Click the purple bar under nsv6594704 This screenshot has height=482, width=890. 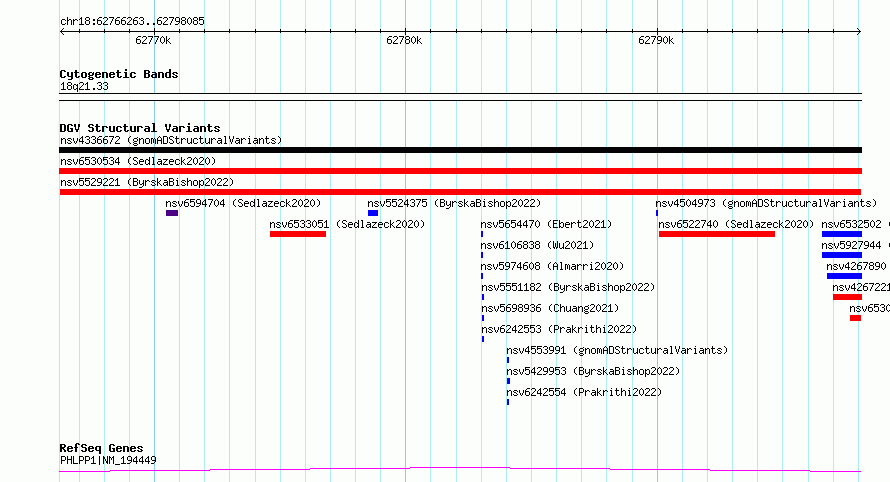pos(172,213)
